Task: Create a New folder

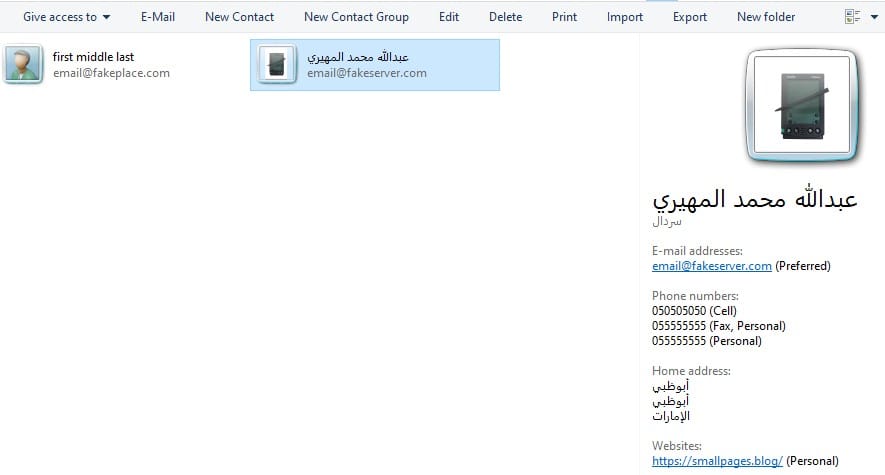Action: (766, 17)
